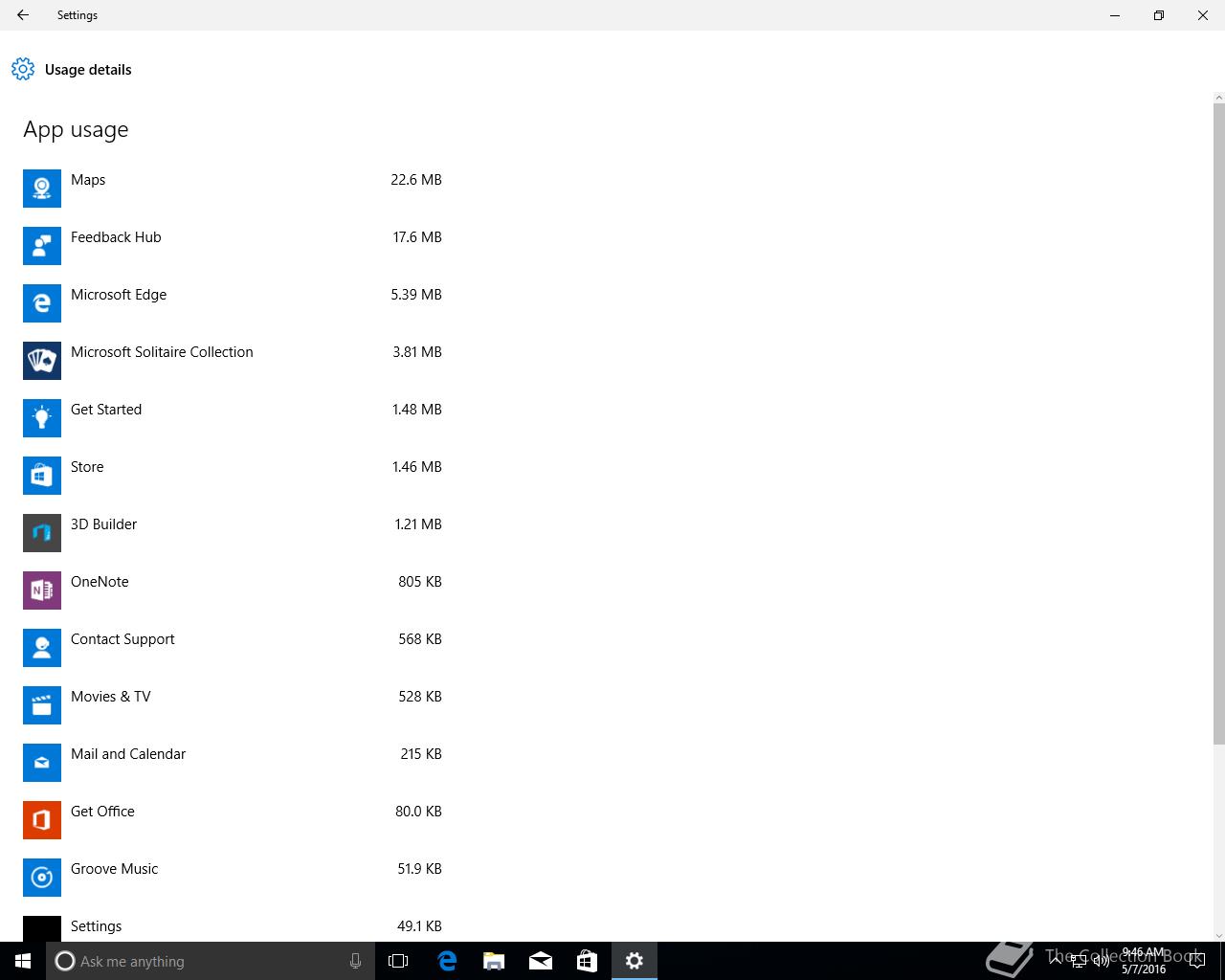This screenshot has height=980, width=1225.
Task: Open the Mail app from the taskbar
Action: [x=541, y=961]
